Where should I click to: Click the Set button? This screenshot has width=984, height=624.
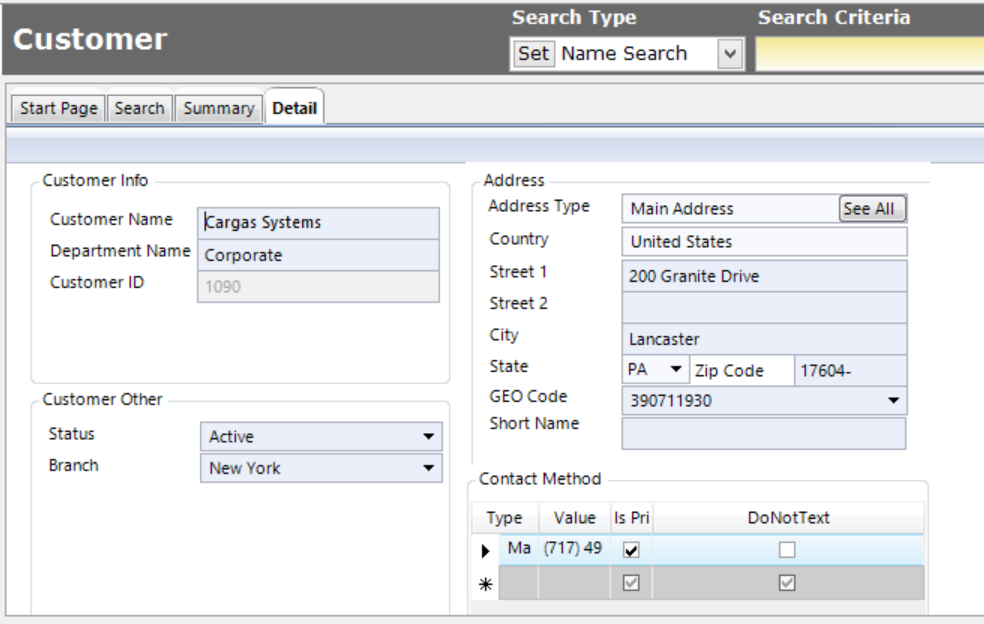[x=533, y=54]
